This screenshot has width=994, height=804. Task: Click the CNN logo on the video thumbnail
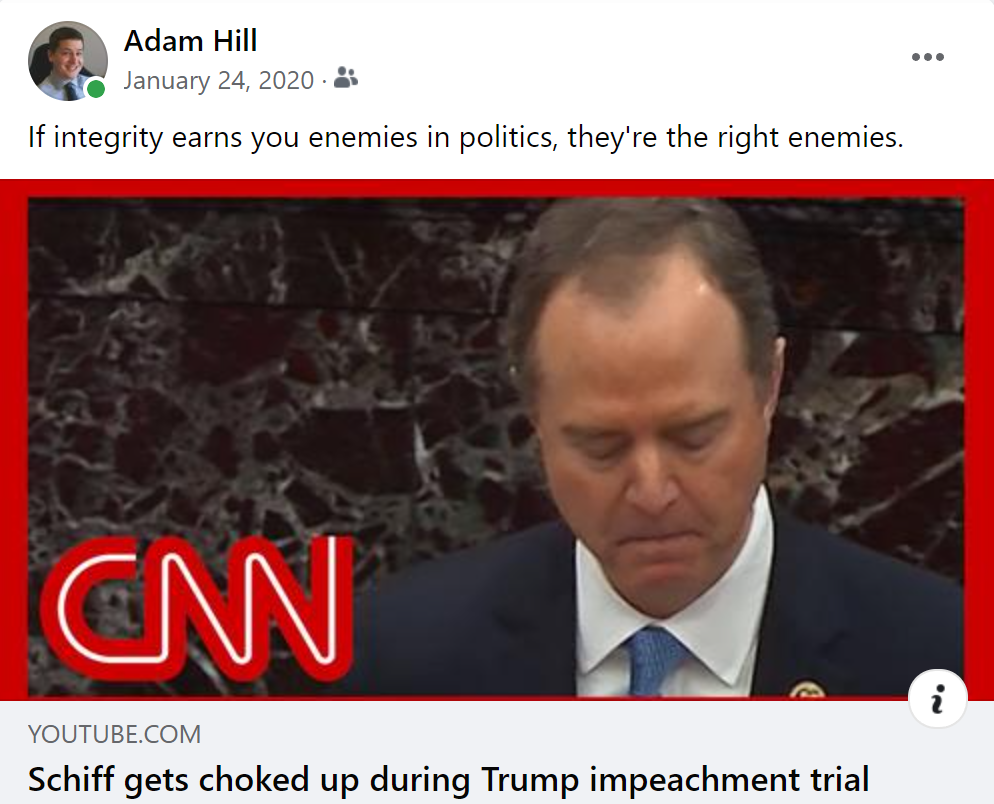tap(197, 607)
